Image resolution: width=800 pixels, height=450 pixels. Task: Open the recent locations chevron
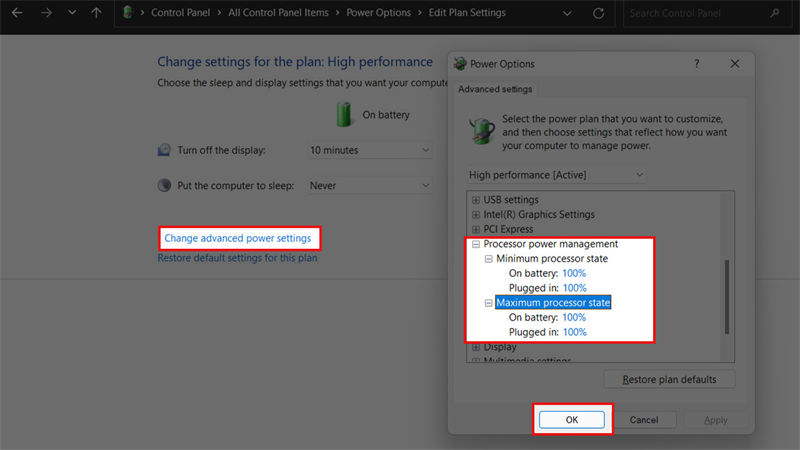[70, 13]
